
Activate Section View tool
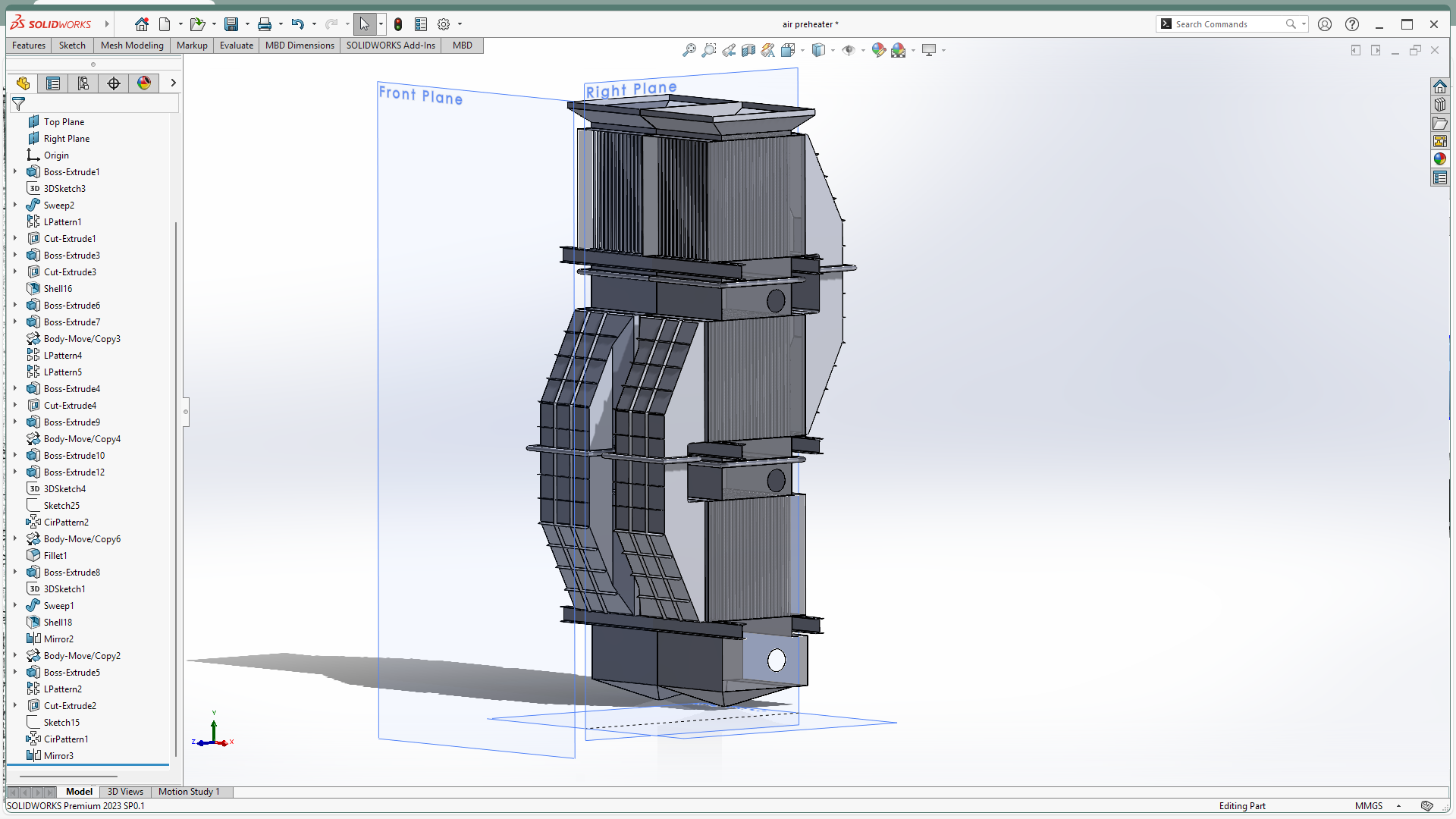(748, 50)
